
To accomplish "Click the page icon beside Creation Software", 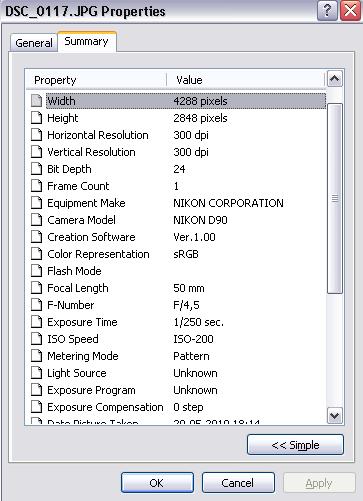I will pyautogui.click(x=37, y=237).
